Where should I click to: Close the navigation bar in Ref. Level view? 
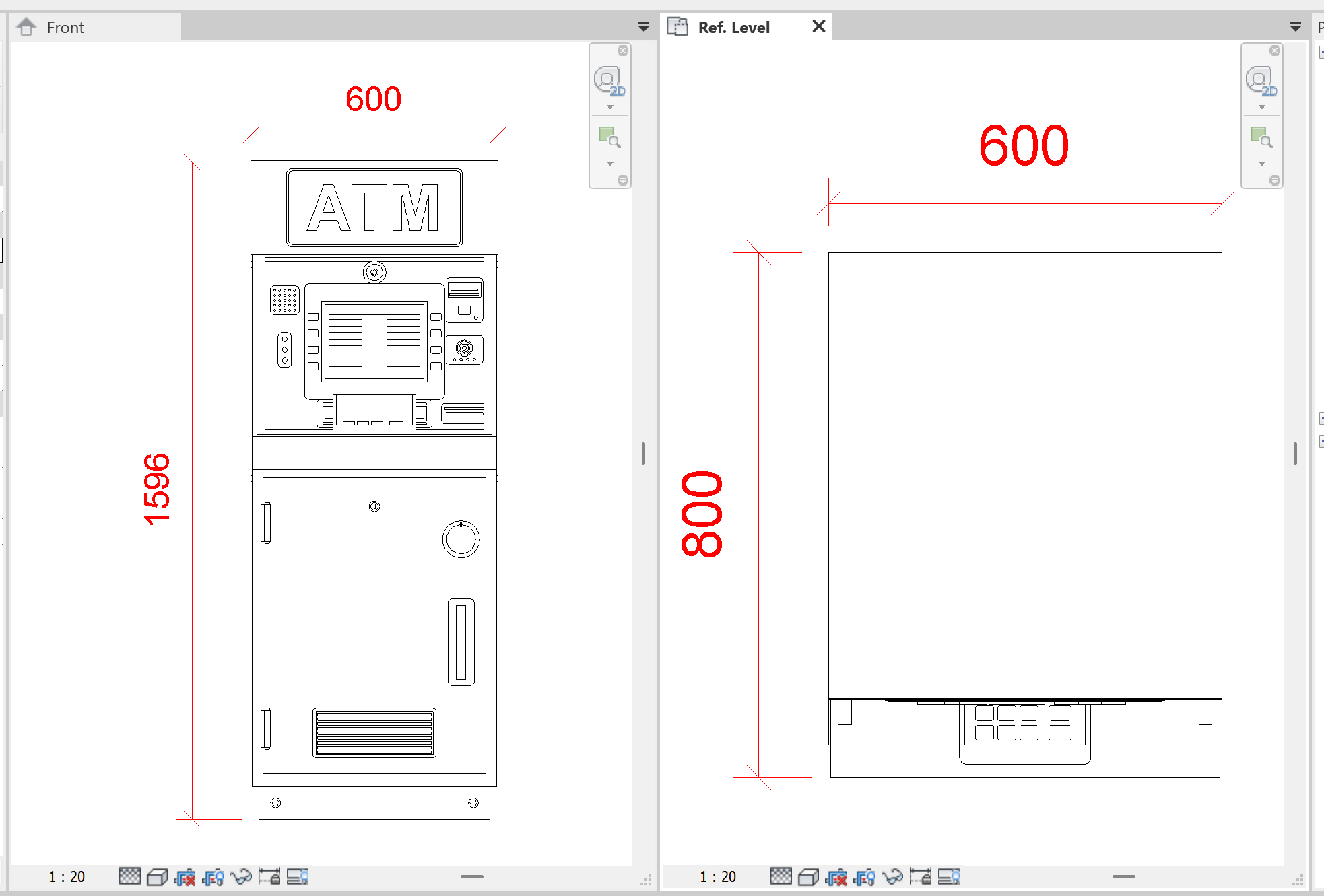pyautogui.click(x=1275, y=50)
